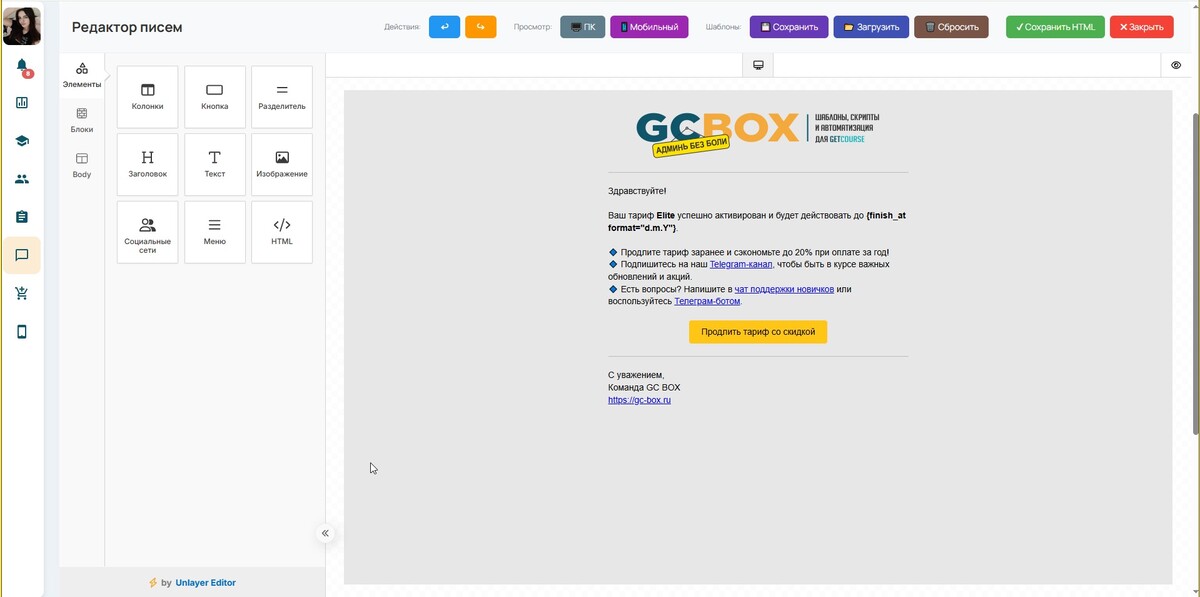The width and height of the screenshot is (1200, 597).
Task: Click the mobile phone sidebar icon
Action: point(22,332)
